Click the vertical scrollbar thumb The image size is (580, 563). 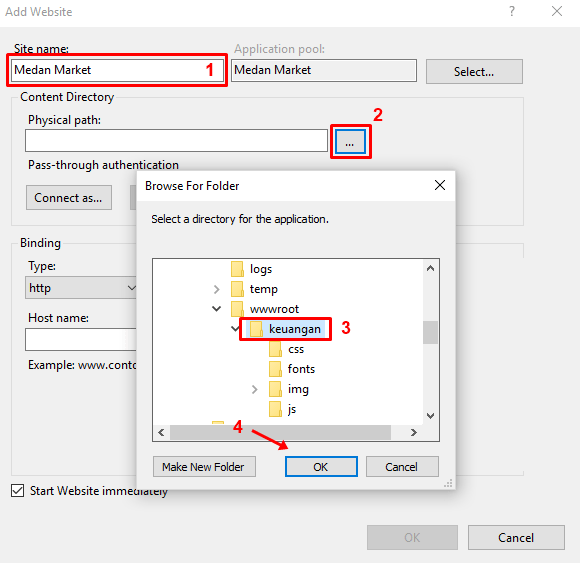(x=430, y=332)
